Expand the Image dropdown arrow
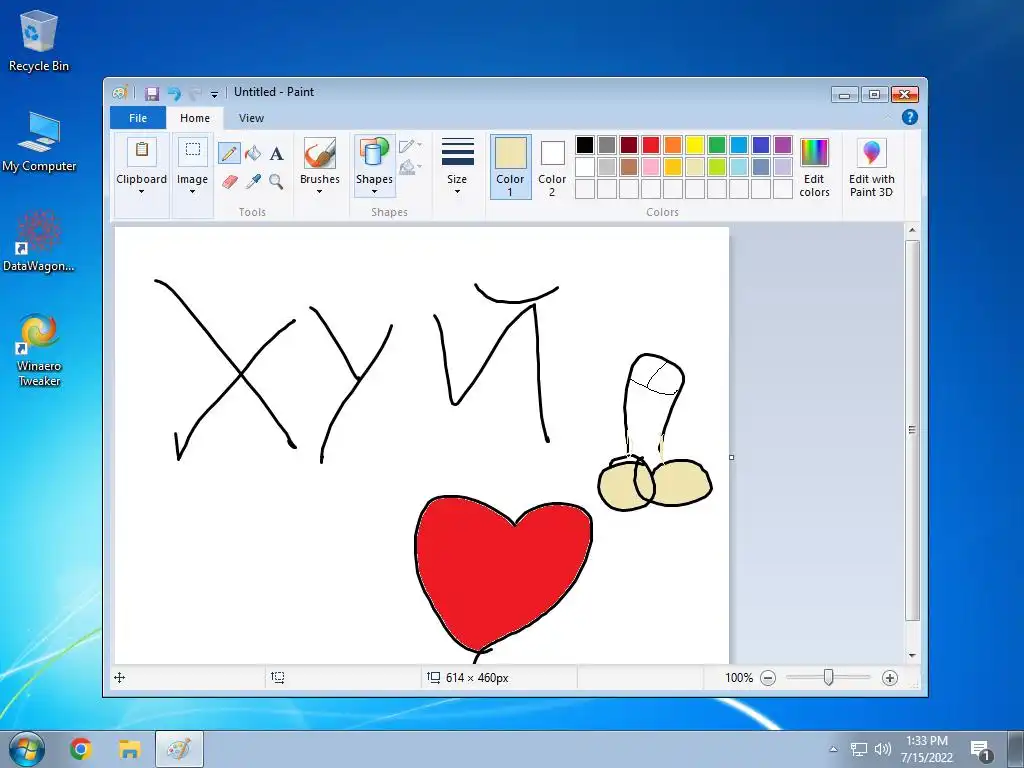Viewport: 1024px width, 768px height. point(193,192)
